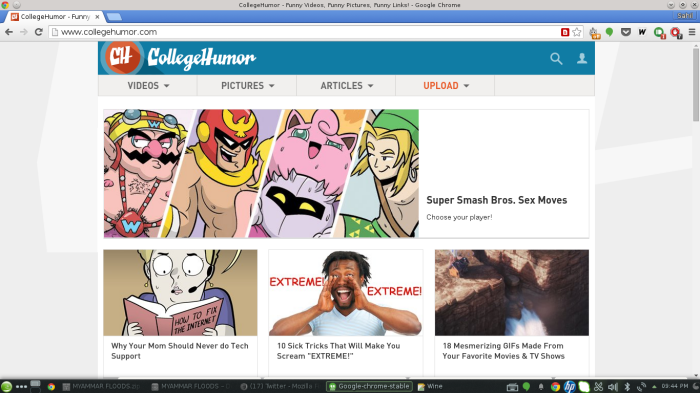
Task: Click the Super Smash Bros featured banner image
Action: pos(261,173)
